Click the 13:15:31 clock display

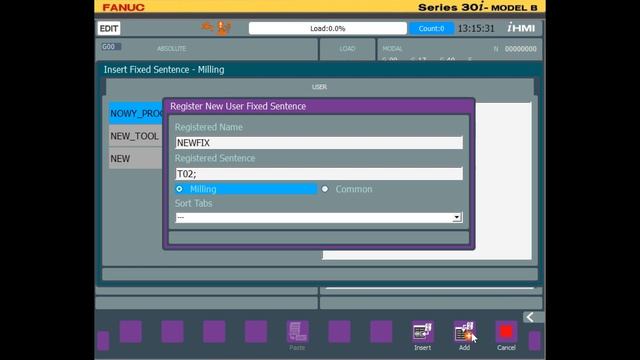click(x=476, y=29)
